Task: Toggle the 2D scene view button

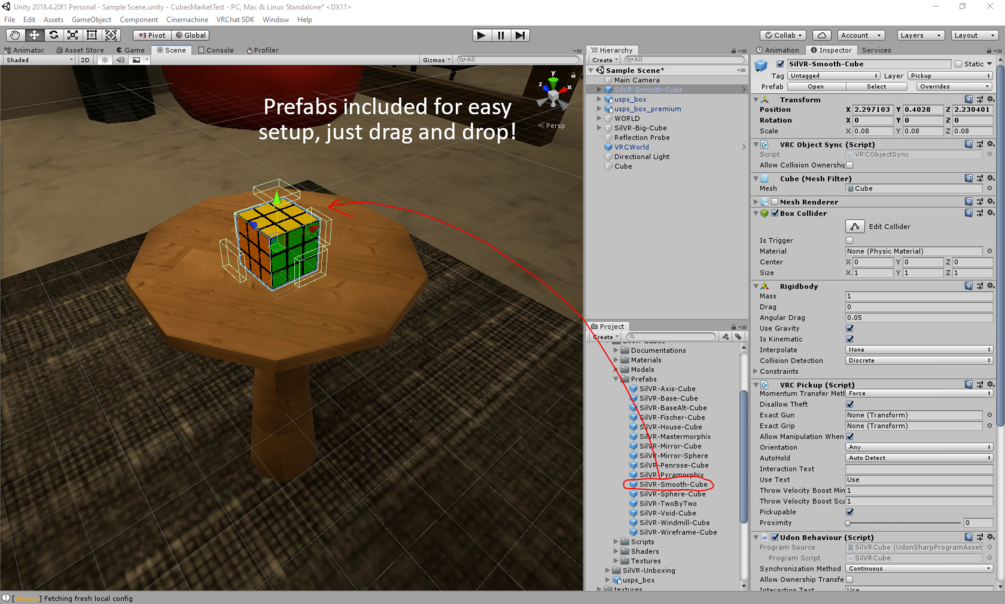Action: (85, 60)
